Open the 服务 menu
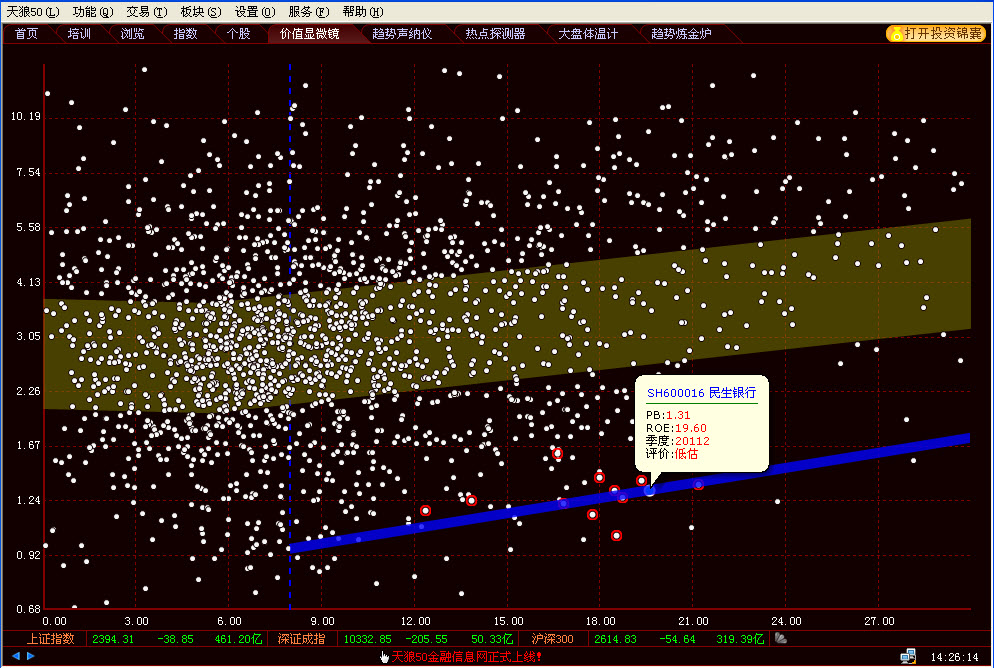 pos(309,11)
